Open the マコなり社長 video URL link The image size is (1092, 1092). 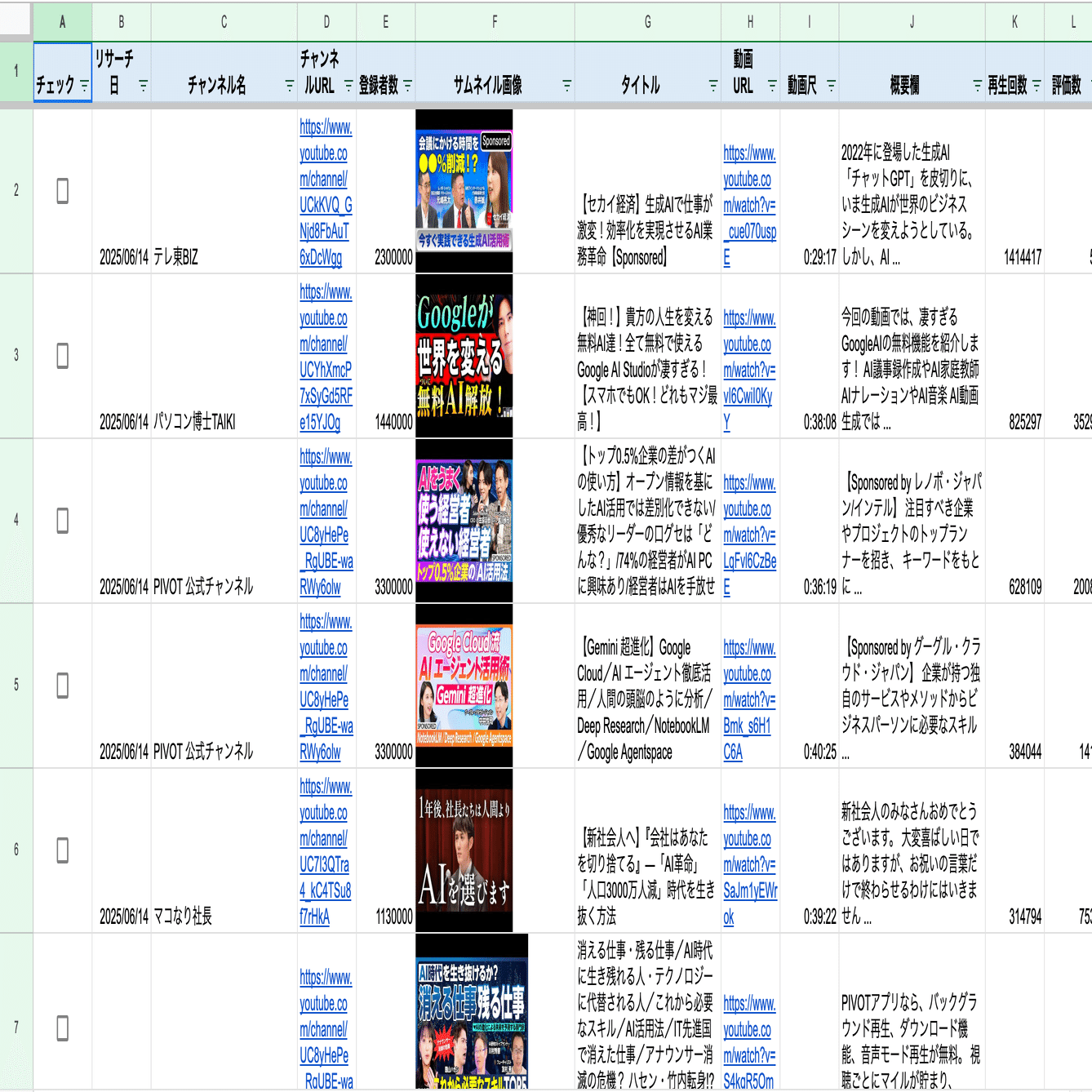tap(750, 864)
